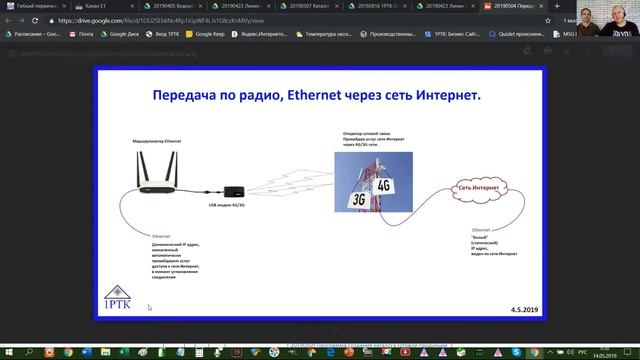The width and height of the screenshot is (640, 360).
Task: Open the Windows notification center
Action: [x=627, y=352]
